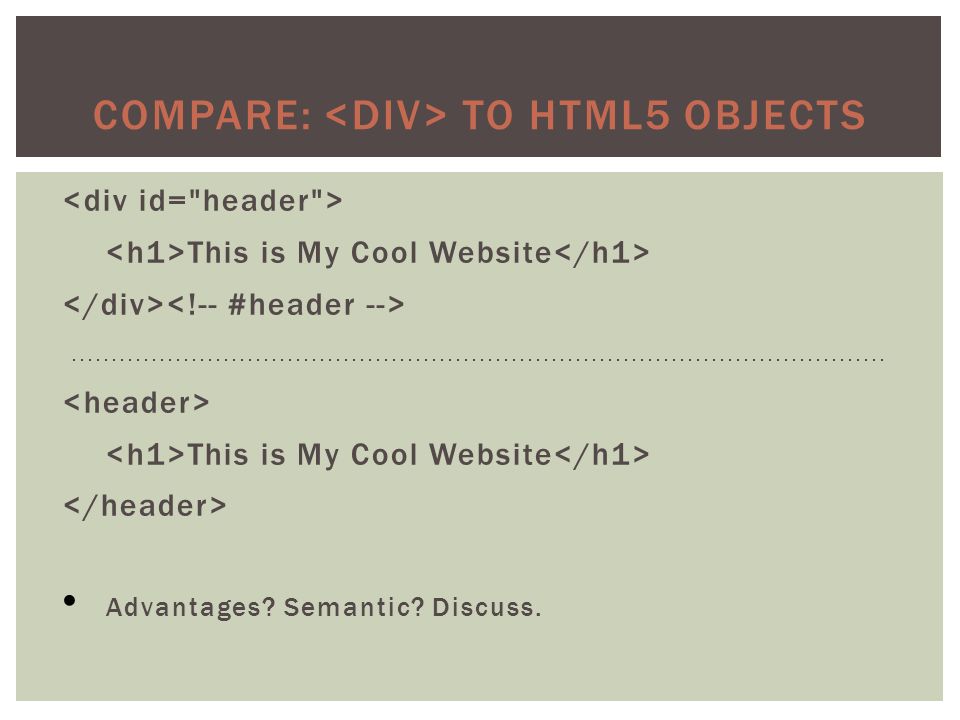This screenshot has height=720, width=960.
Task: Select the opening <header> tag line
Action: (137, 403)
